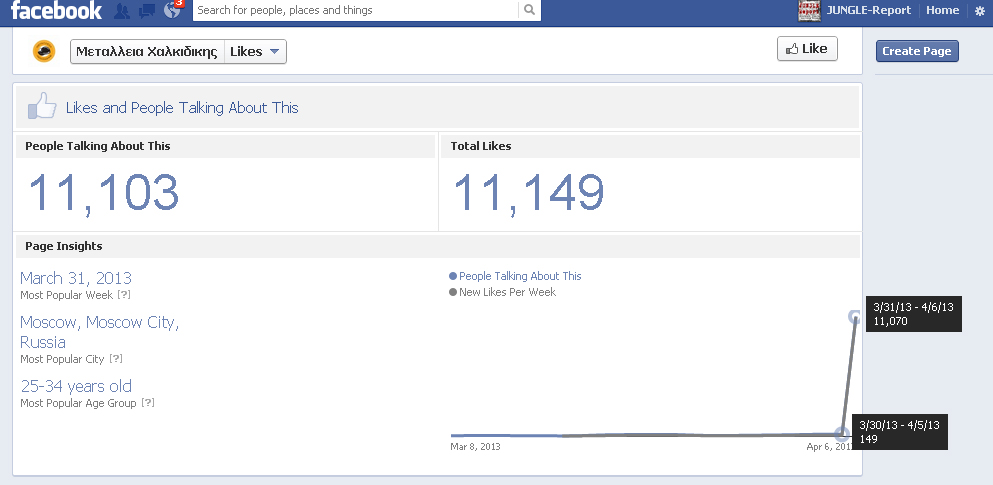Click the People Talking About This column header

225,146
